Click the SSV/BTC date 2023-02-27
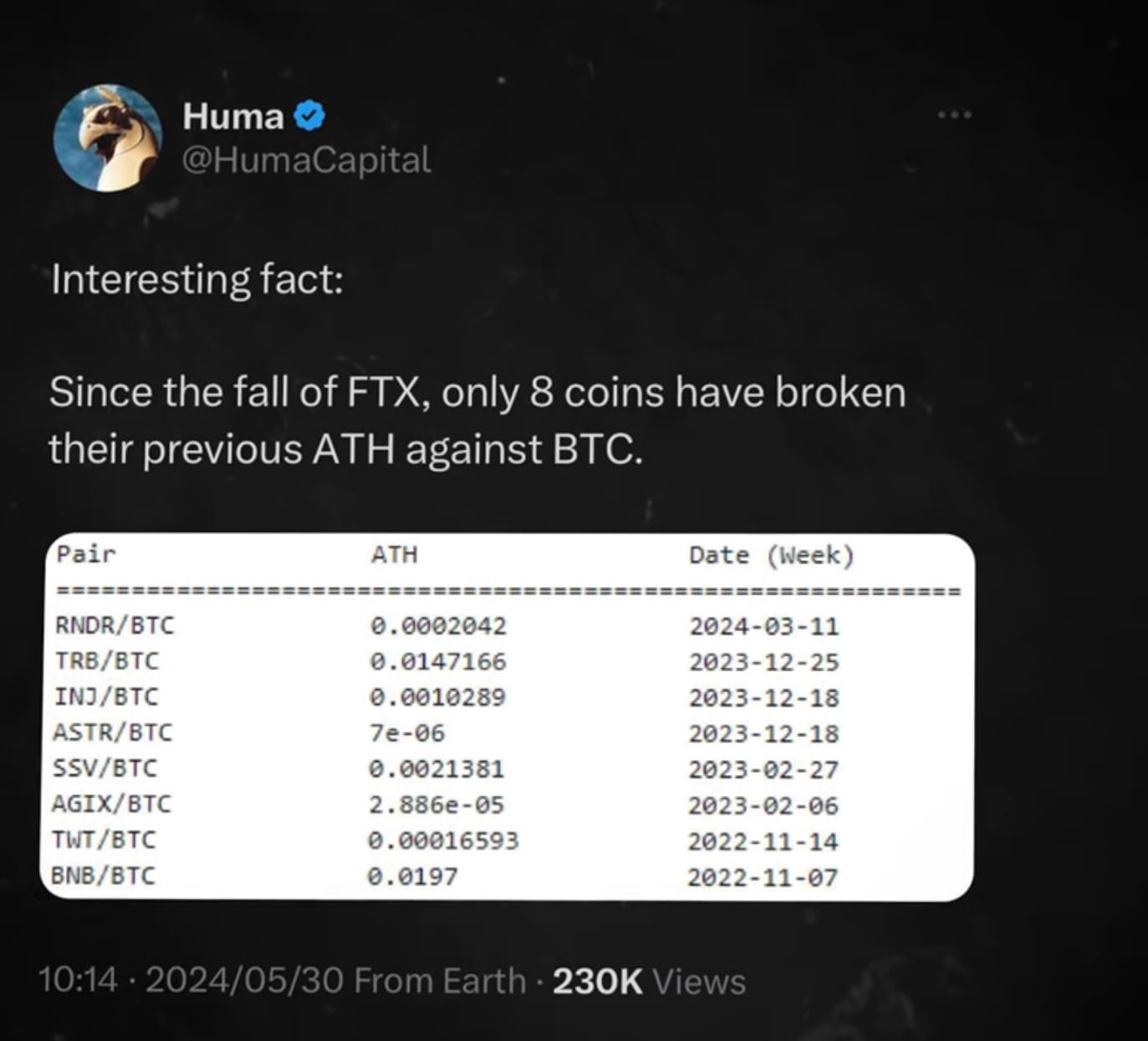Screen dimensions: 1148x1041 [763, 769]
